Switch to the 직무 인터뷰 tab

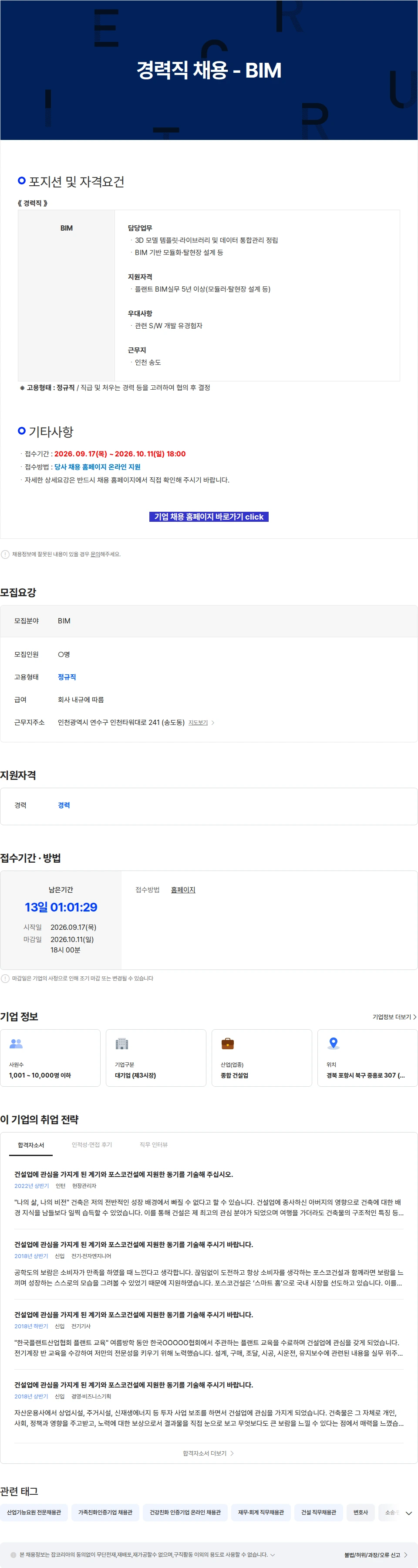[x=154, y=1145]
